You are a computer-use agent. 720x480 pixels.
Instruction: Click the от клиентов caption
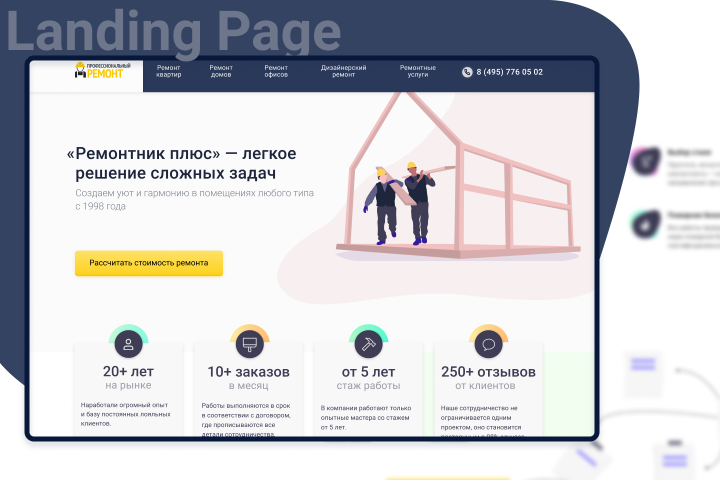tap(485, 386)
